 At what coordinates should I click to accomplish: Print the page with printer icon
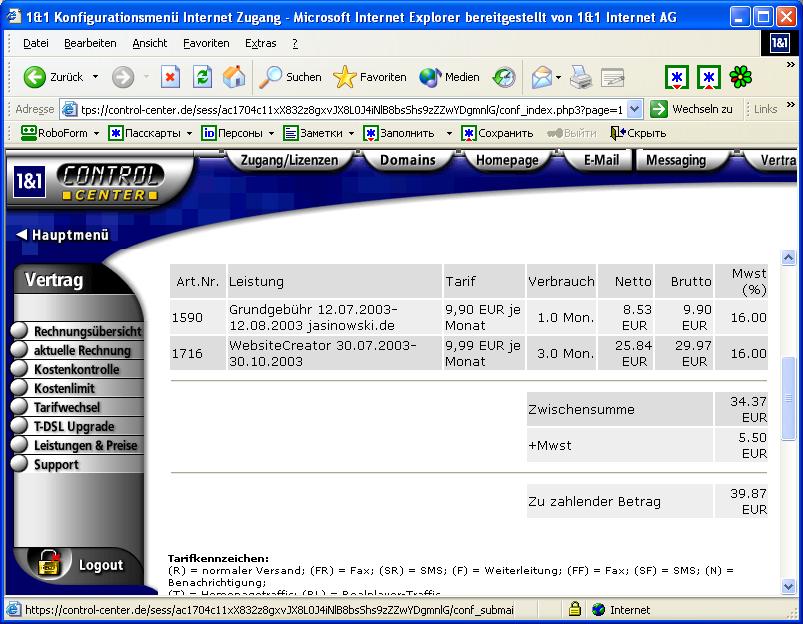coord(581,77)
